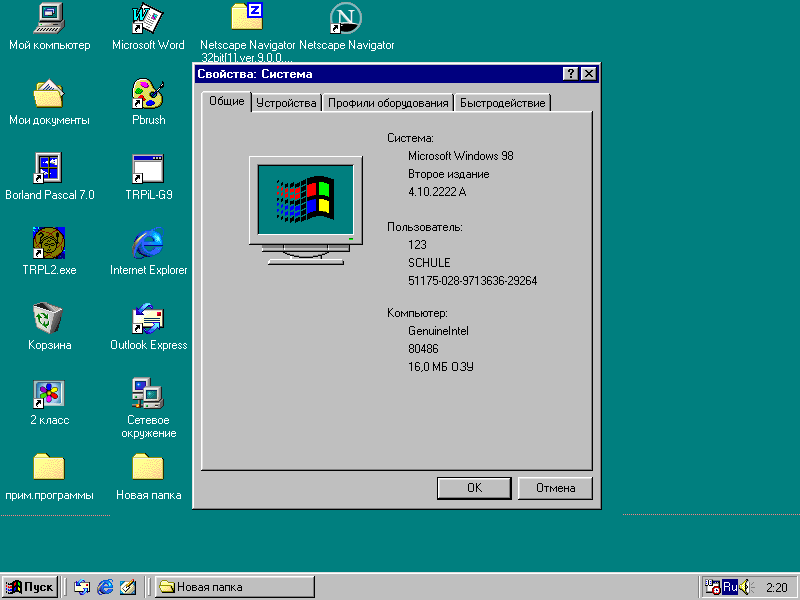Viewport: 800px width, 600px height.
Task: Click the product ID 51175-028-9713636-29264
Action: click(x=472, y=281)
